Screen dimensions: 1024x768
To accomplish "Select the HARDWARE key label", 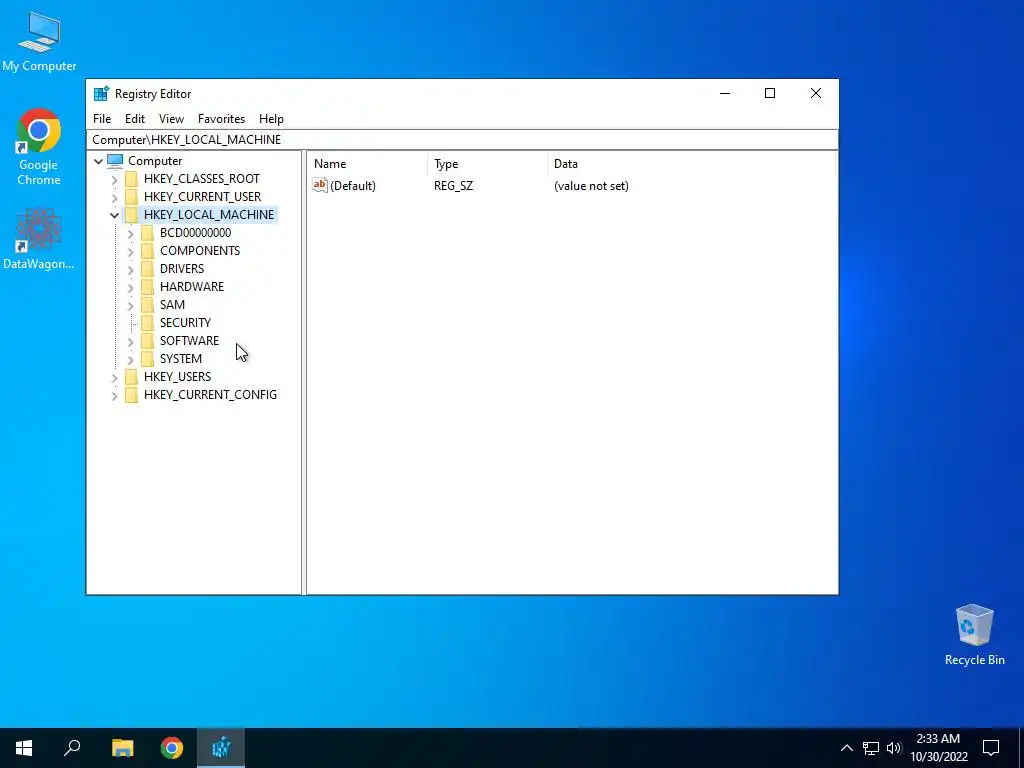I will (192, 287).
